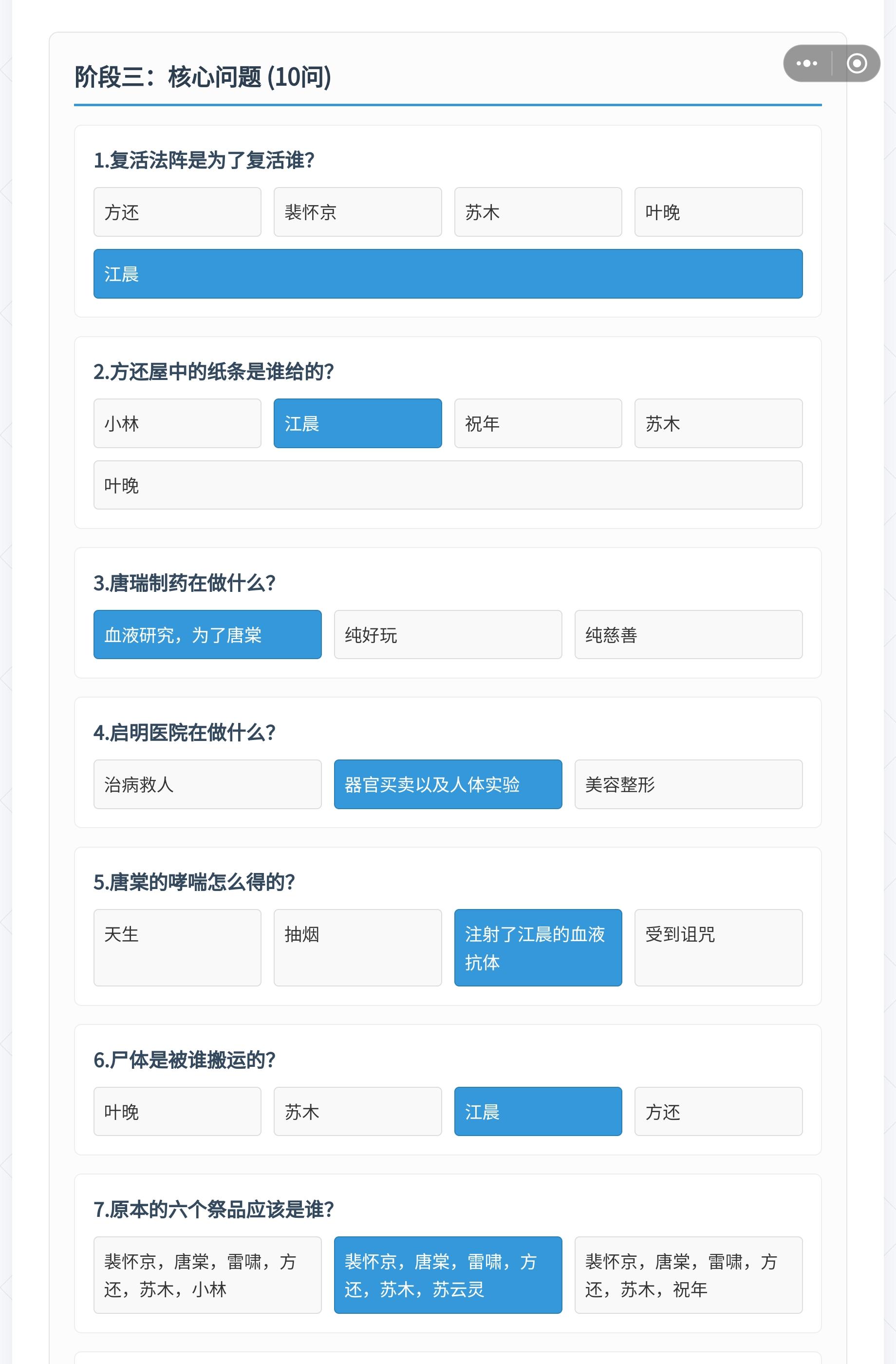Choose 裴怀京 as question 1 answer
Viewport: 896px width, 1364px height.
coord(357,212)
